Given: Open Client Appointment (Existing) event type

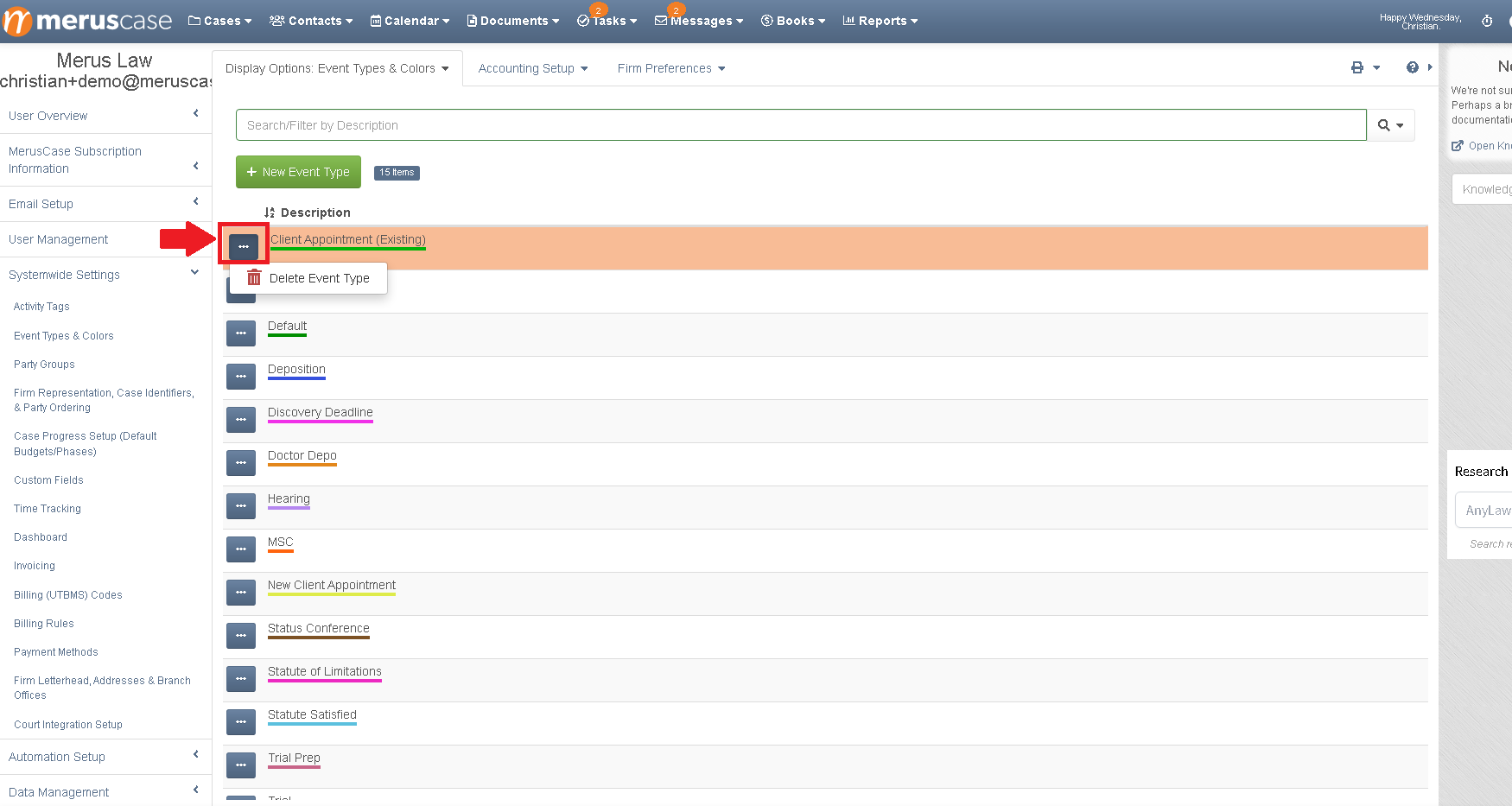Looking at the screenshot, I should coord(348,239).
